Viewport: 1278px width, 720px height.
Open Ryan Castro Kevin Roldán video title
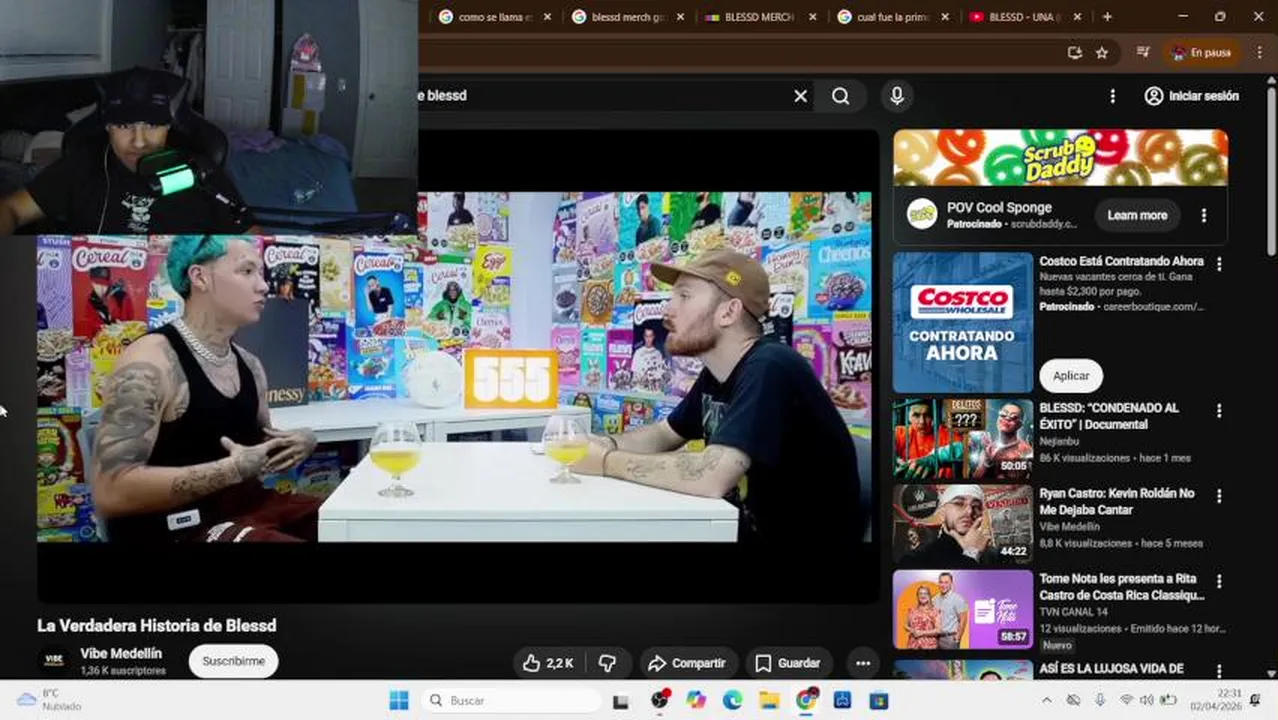coord(1117,502)
